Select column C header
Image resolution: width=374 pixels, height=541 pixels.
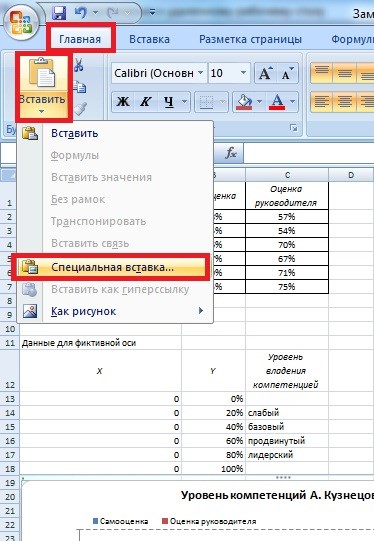point(287,175)
